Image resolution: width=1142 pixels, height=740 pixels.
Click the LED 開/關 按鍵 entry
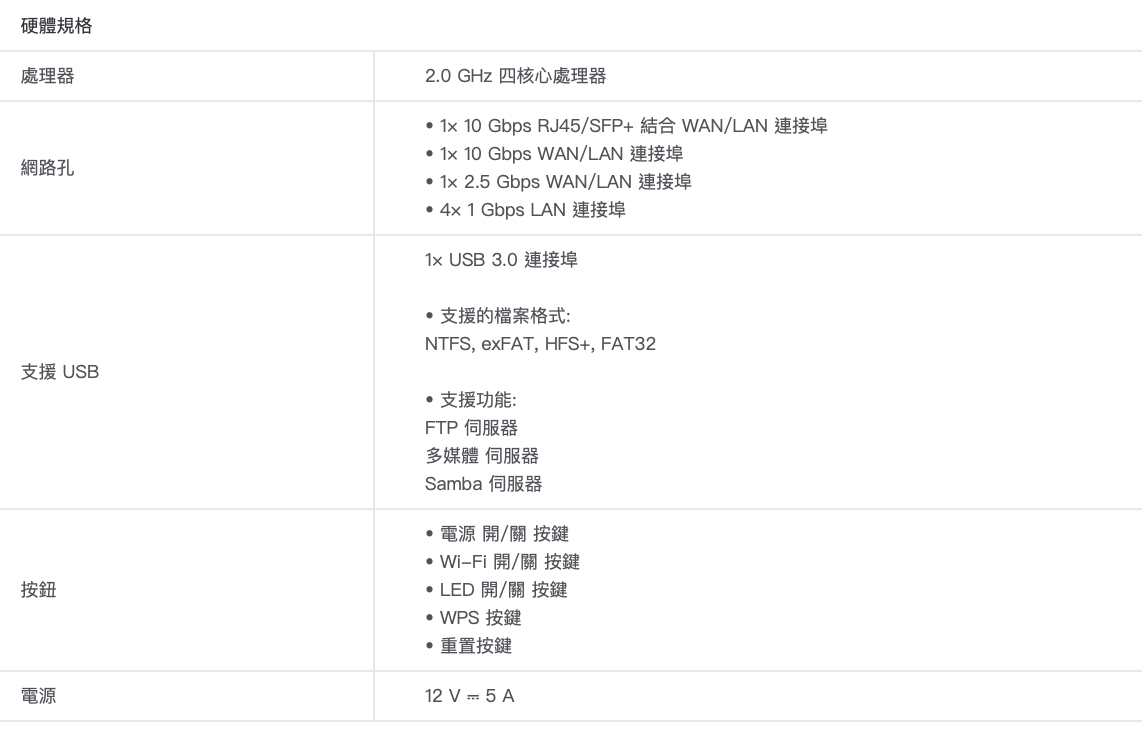496,590
